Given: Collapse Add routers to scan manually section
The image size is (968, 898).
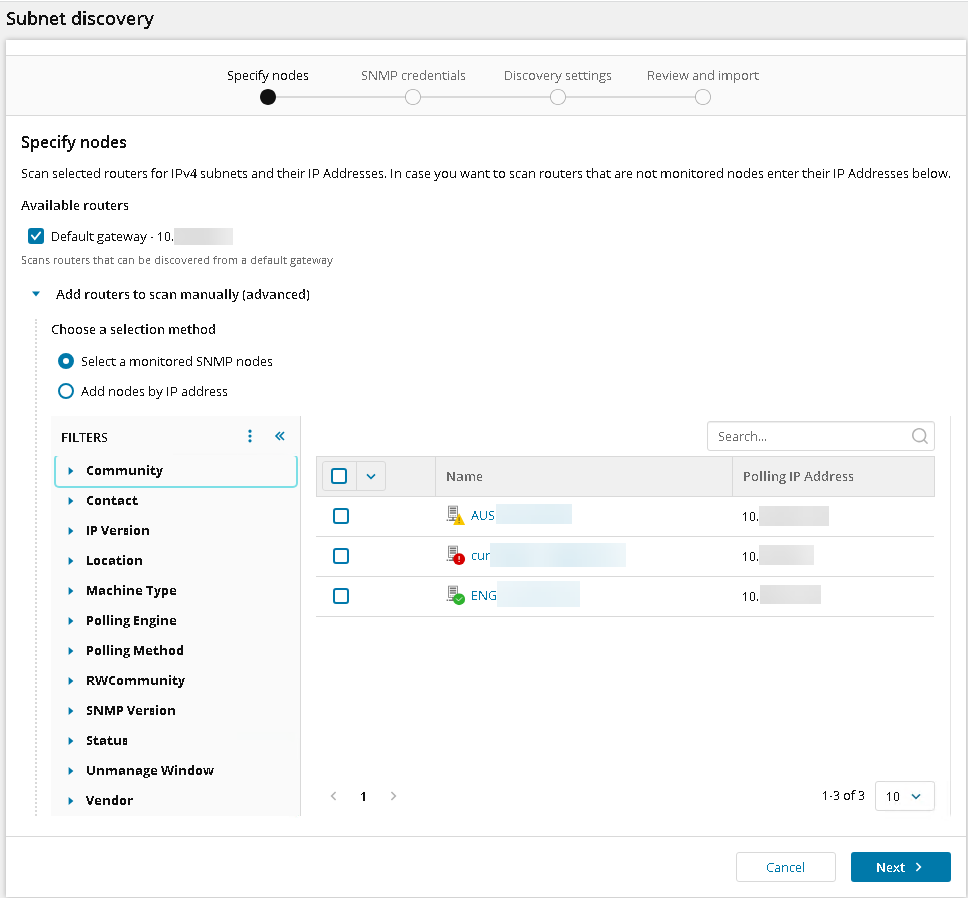Looking at the screenshot, I should coord(37,295).
